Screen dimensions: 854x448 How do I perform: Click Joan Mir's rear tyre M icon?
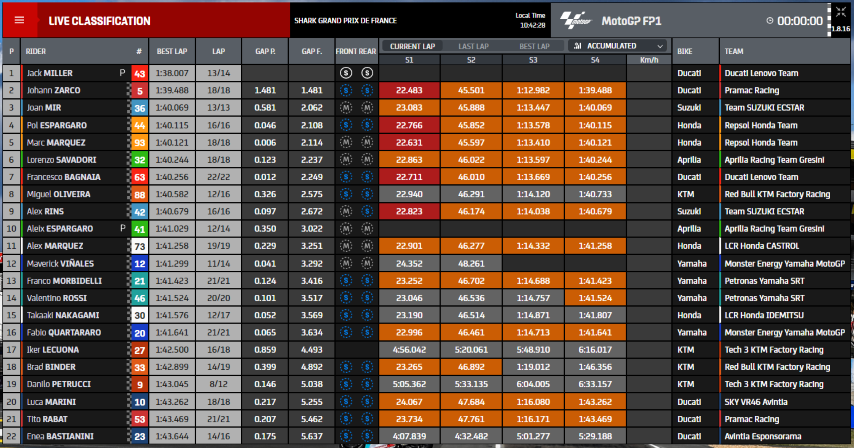coord(367,108)
